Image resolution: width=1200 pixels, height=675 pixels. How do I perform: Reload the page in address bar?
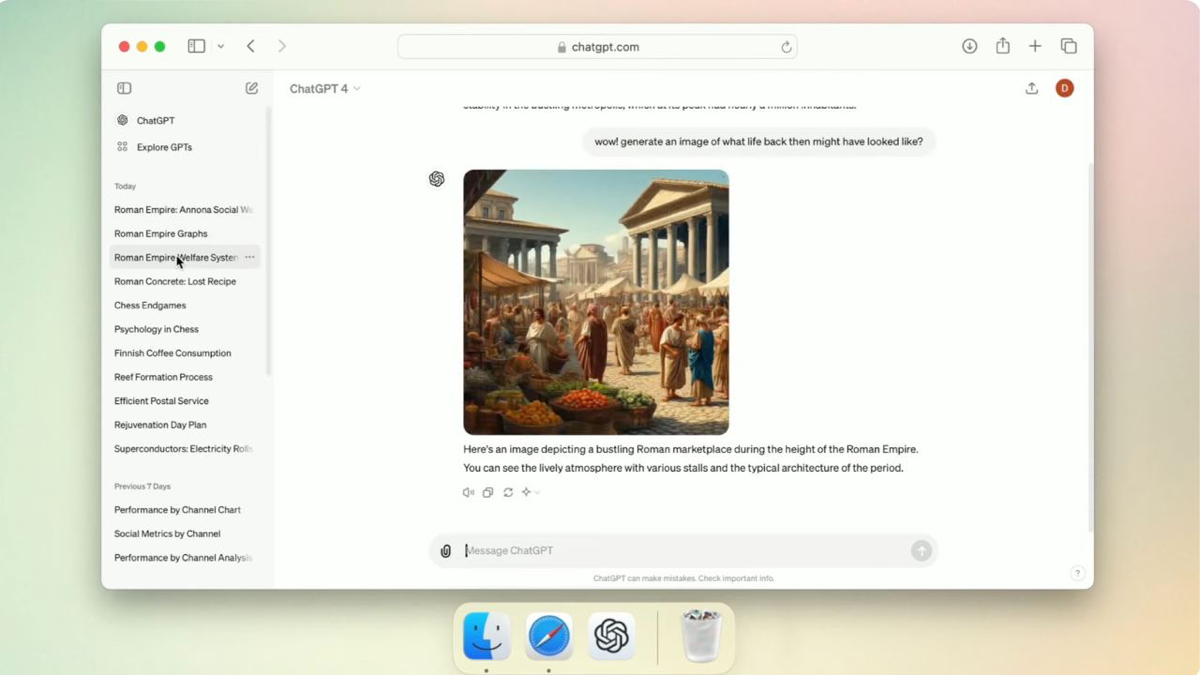coord(786,47)
